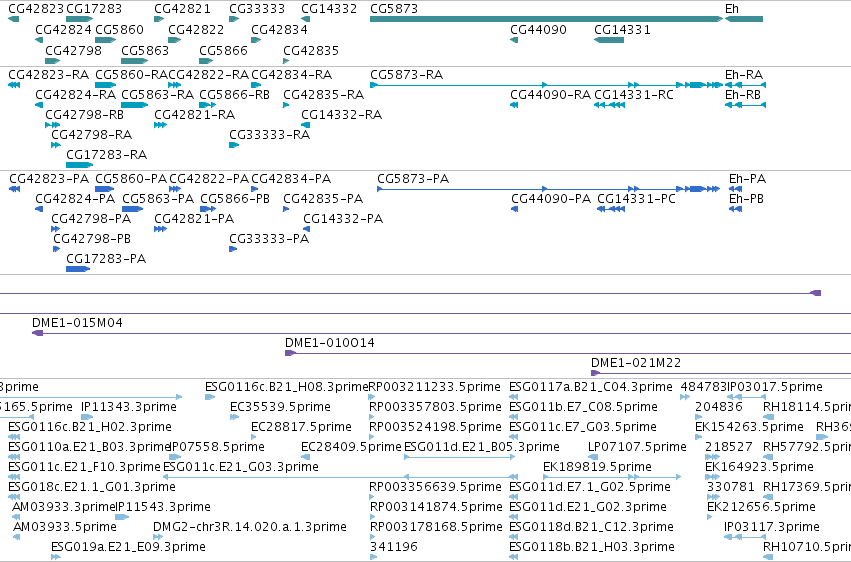Select the CG14332-PA protein label
This screenshot has width=851, height=562.
342,219
